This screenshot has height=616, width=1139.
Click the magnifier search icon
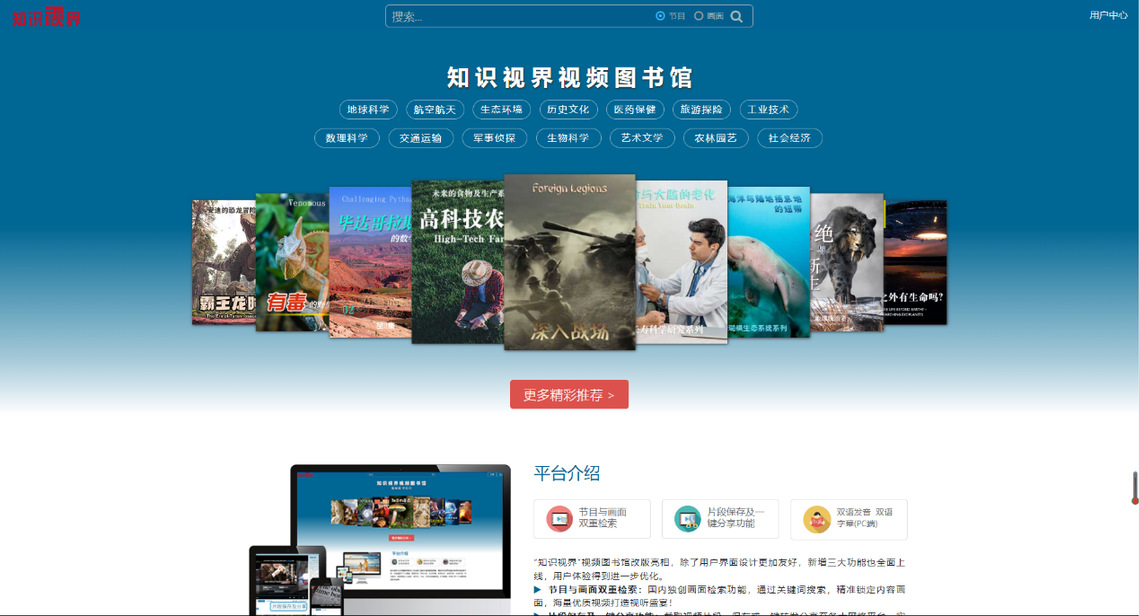pos(737,16)
